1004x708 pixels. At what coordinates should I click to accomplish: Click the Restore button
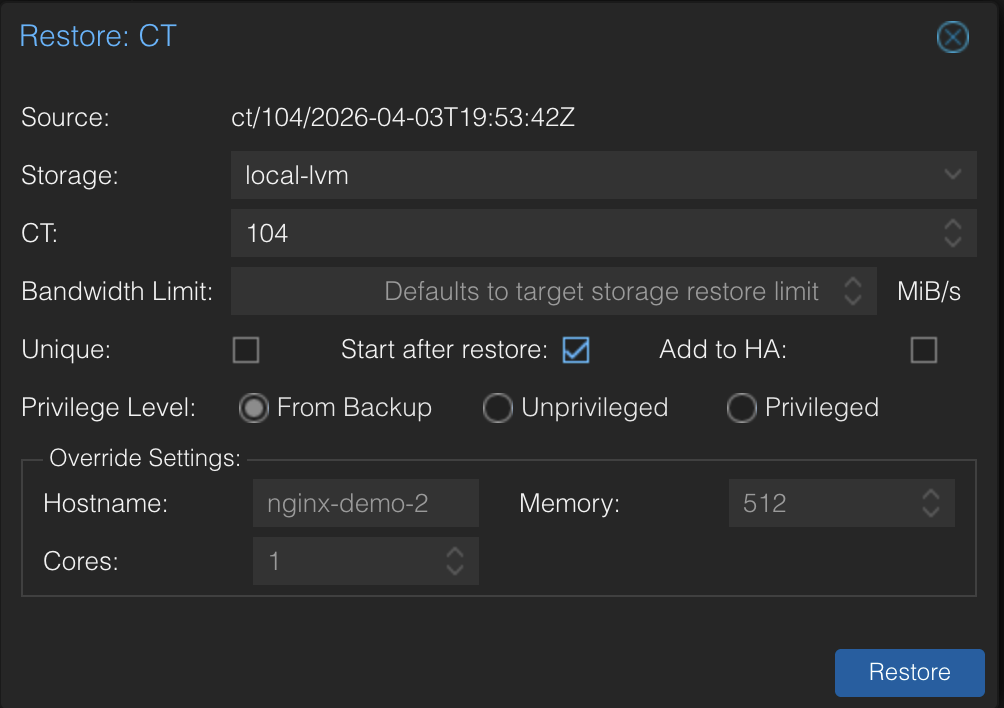909,672
